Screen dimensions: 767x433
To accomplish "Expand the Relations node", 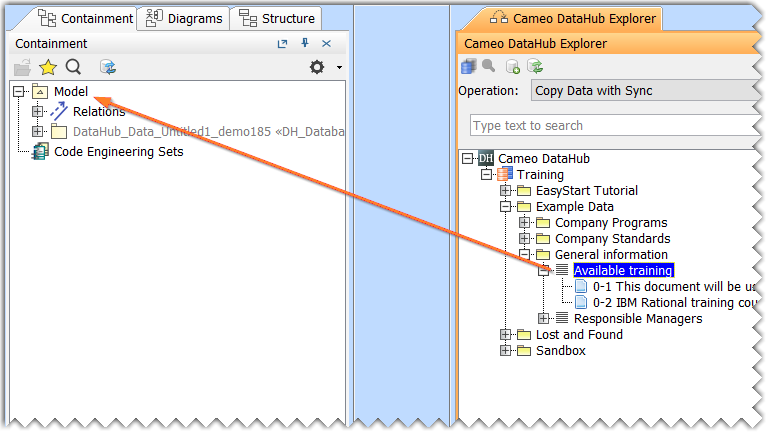I will pyautogui.click(x=37, y=112).
